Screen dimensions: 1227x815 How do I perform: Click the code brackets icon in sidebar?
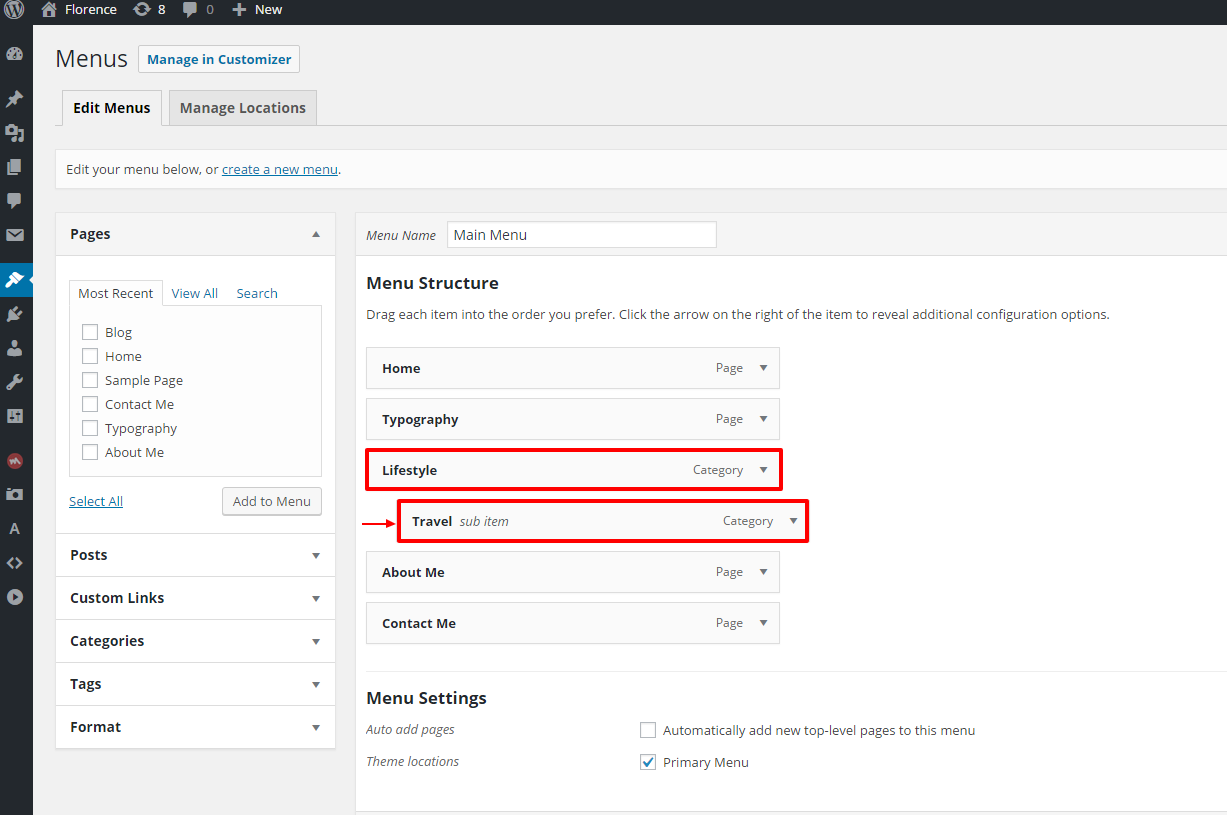[15, 563]
